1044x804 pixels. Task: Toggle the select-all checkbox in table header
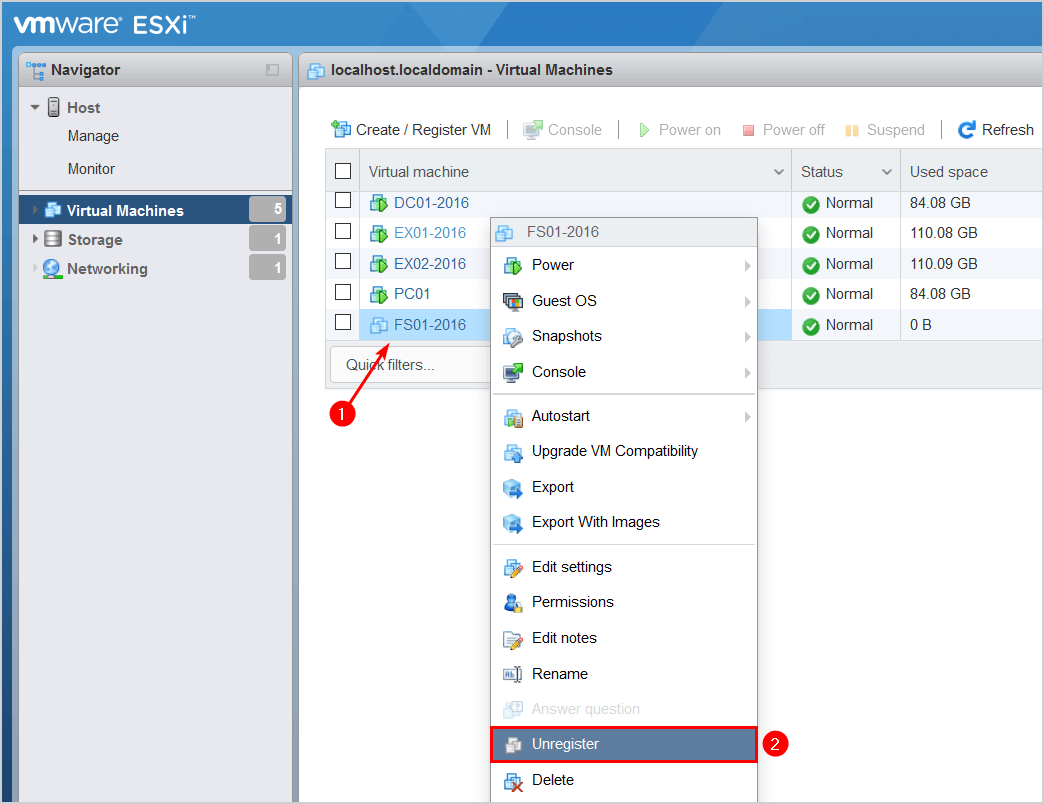coord(343,171)
